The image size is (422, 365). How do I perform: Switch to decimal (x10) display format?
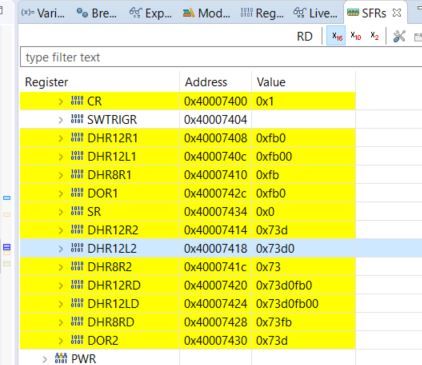tap(356, 36)
